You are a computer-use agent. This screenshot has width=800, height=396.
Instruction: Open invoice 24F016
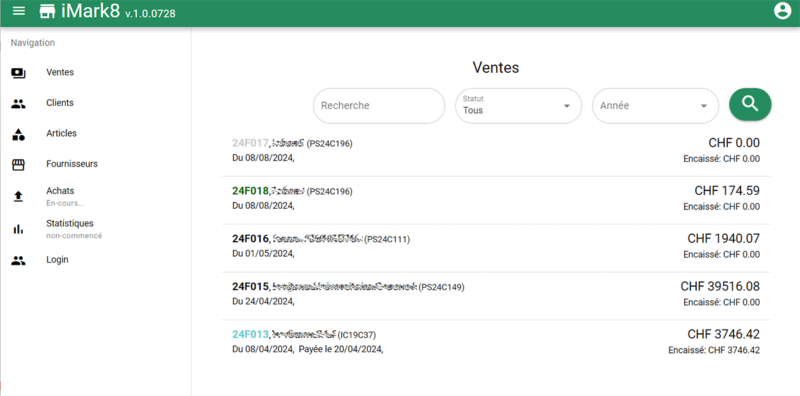250,239
